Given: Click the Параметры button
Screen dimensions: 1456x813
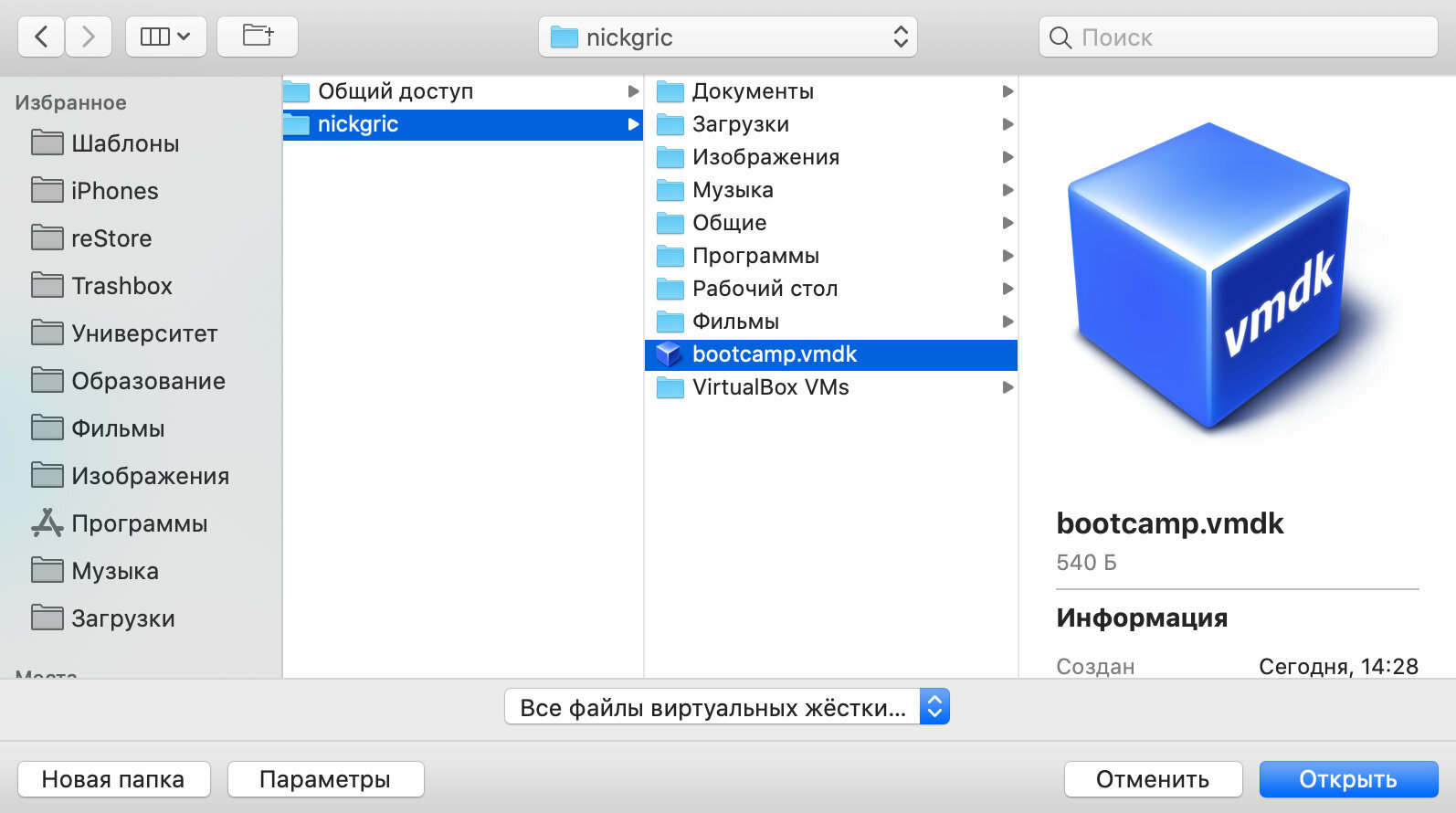Looking at the screenshot, I should click(325, 779).
